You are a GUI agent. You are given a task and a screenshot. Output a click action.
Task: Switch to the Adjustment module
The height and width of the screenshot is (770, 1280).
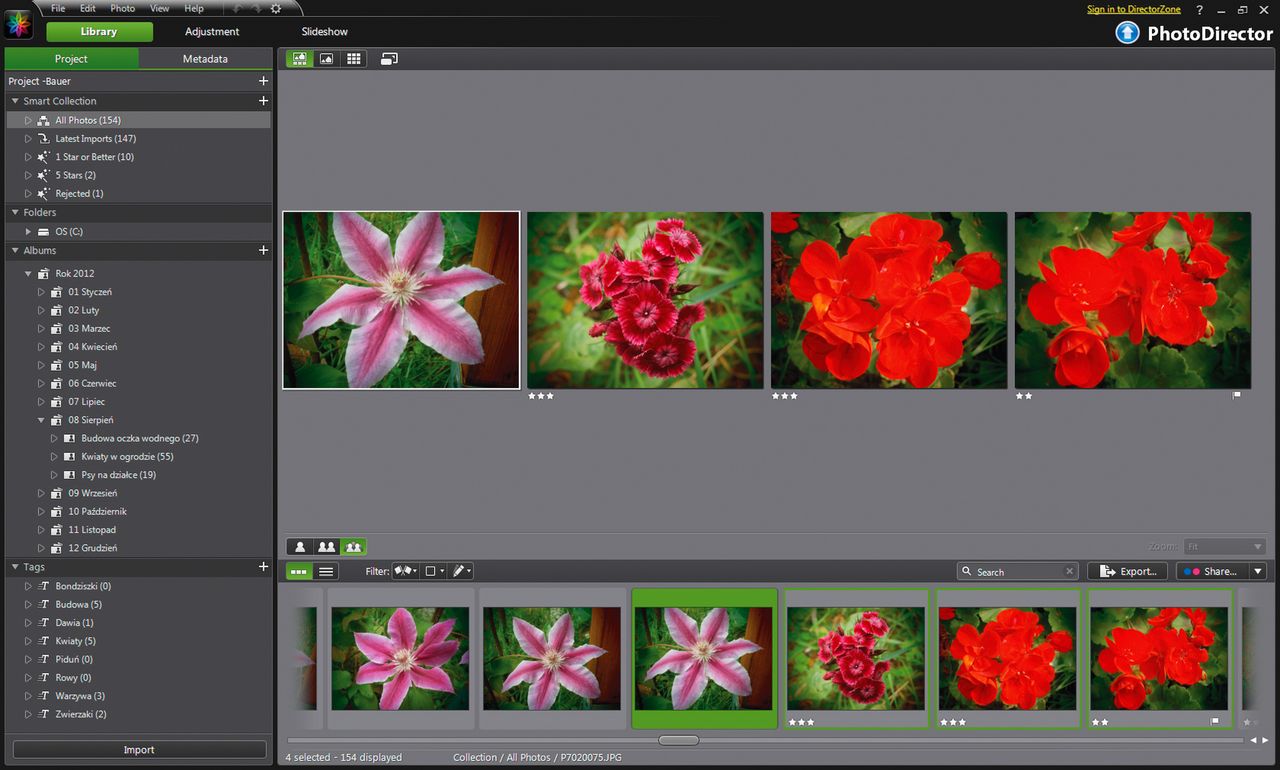212,32
